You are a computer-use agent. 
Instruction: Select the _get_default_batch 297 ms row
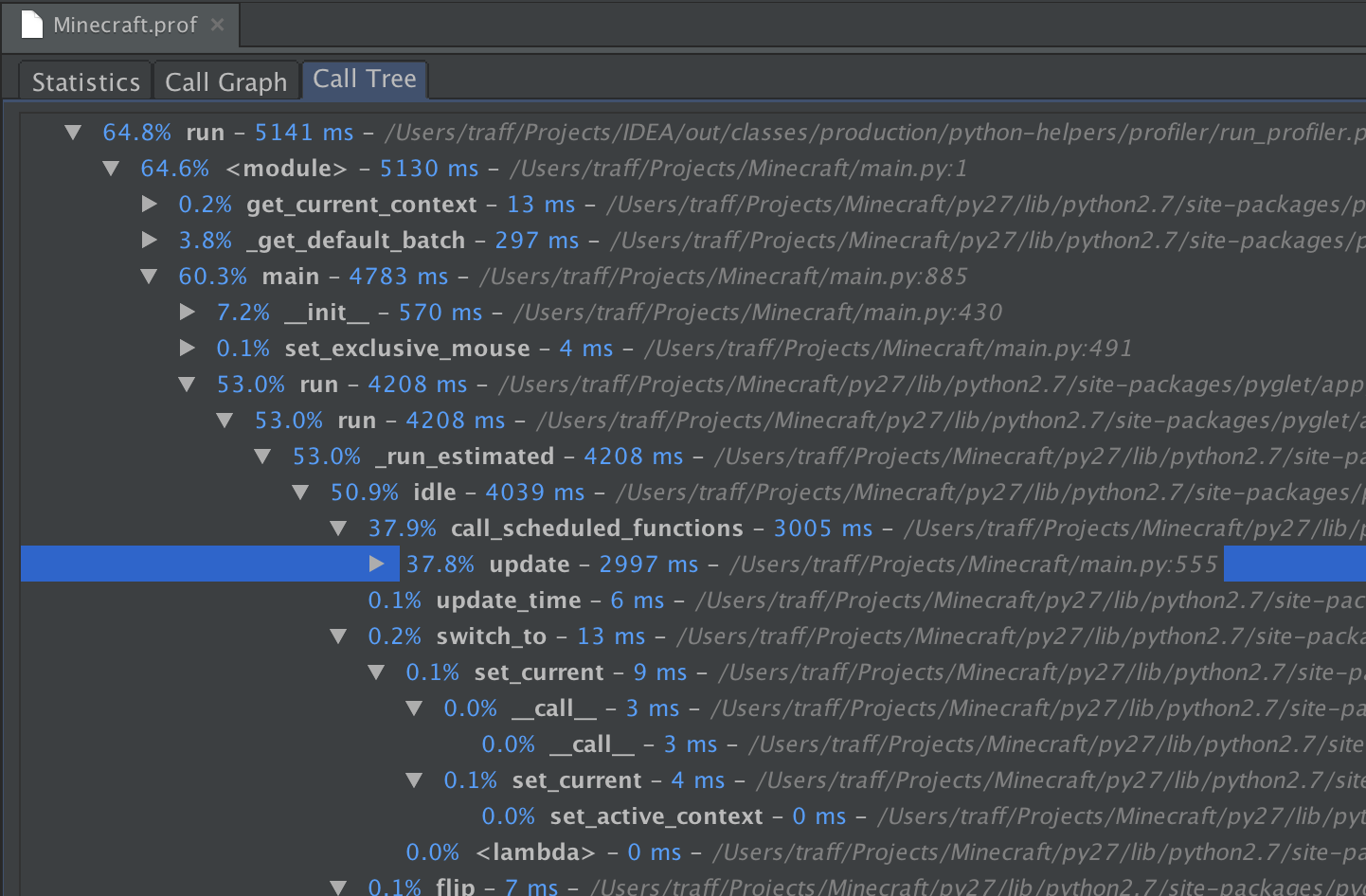pos(693,241)
